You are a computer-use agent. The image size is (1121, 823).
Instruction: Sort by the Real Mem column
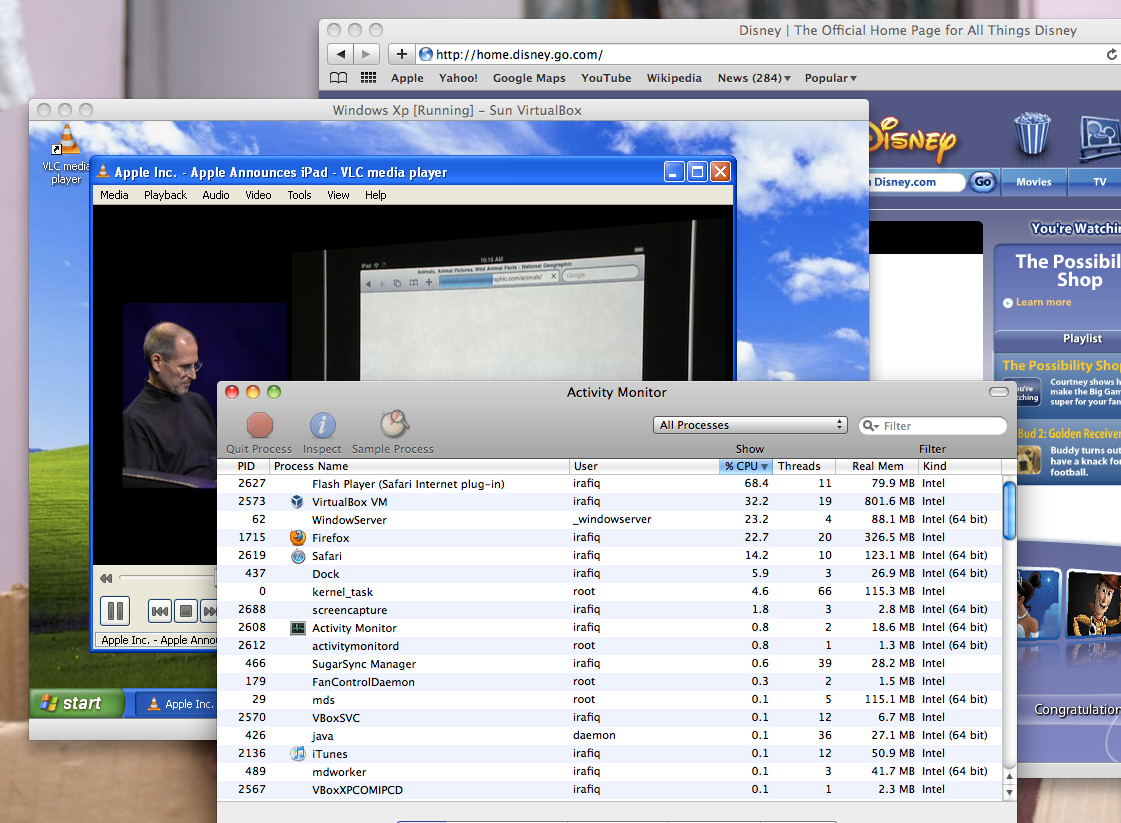point(876,466)
